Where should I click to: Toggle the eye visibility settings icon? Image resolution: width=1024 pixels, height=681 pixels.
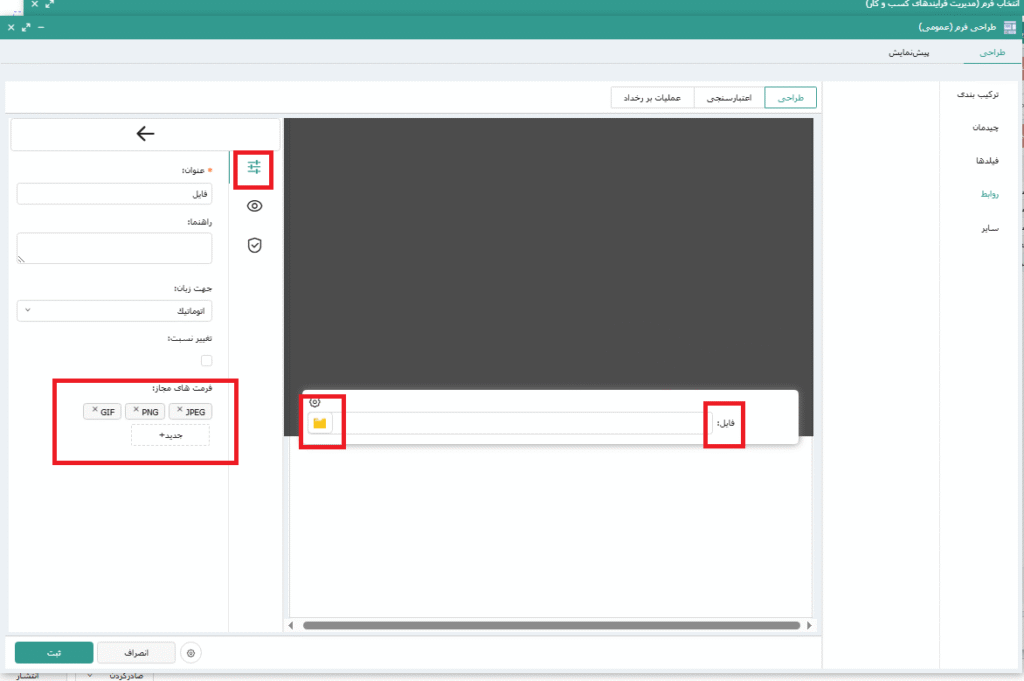[x=254, y=206]
